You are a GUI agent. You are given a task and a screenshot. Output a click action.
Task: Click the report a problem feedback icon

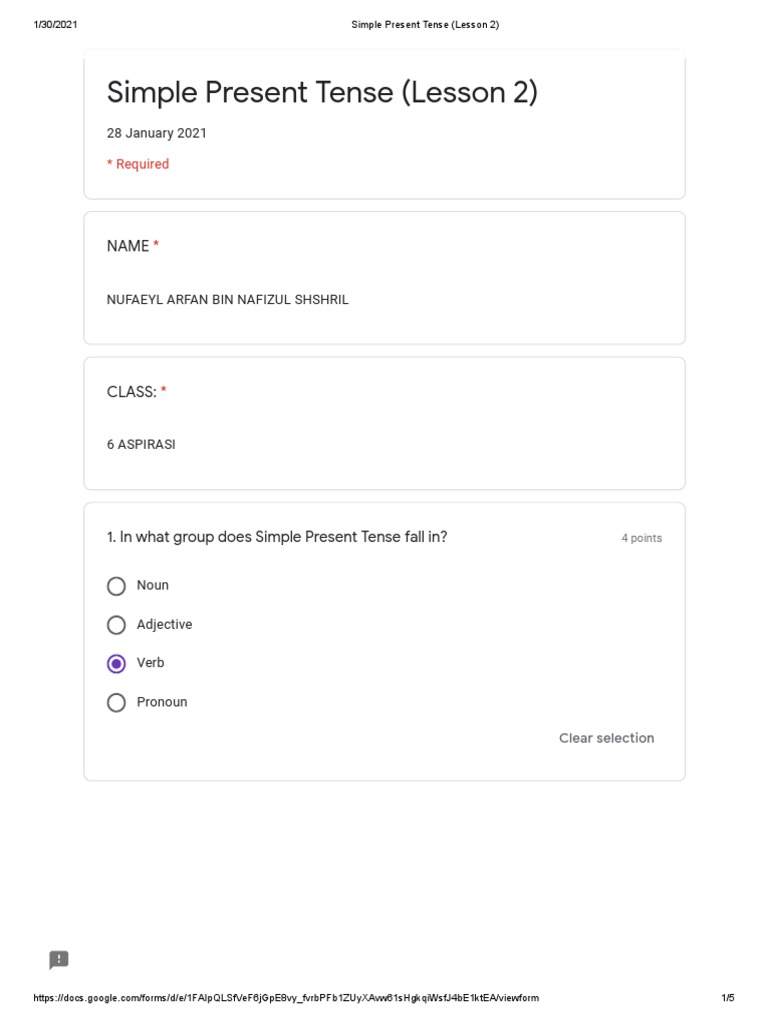click(x=59, y=960)
